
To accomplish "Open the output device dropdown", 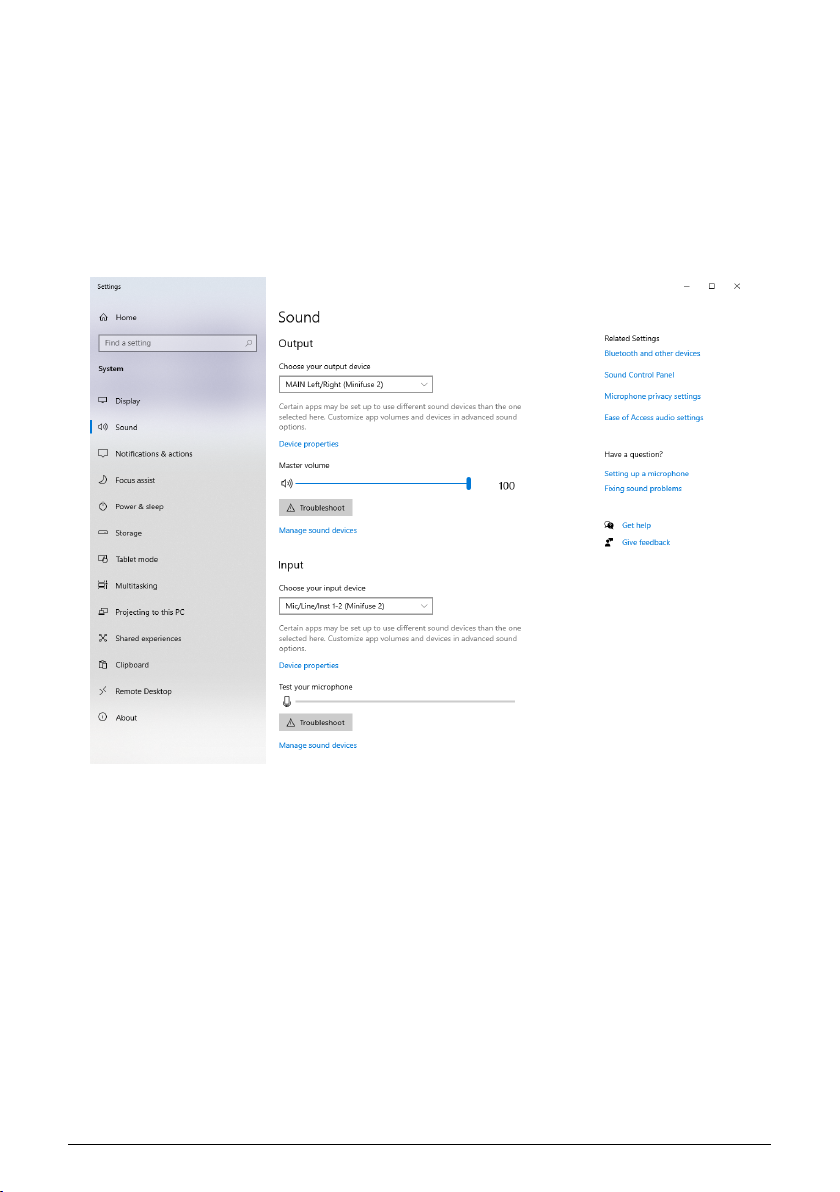I will [356, 385].
